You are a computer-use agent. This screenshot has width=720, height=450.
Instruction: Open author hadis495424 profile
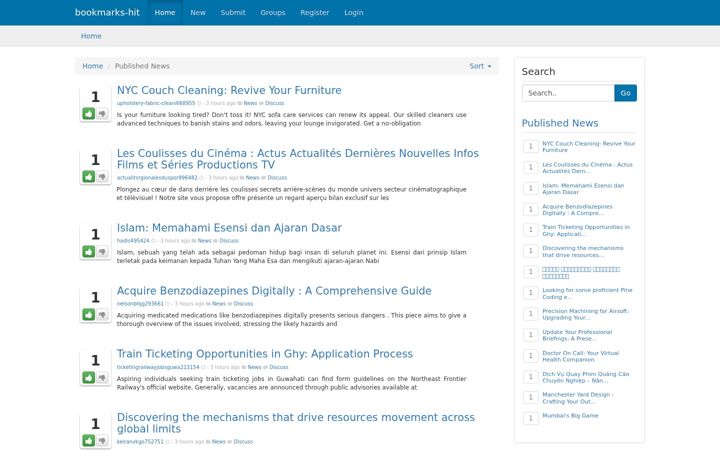(x=133, y=241)
